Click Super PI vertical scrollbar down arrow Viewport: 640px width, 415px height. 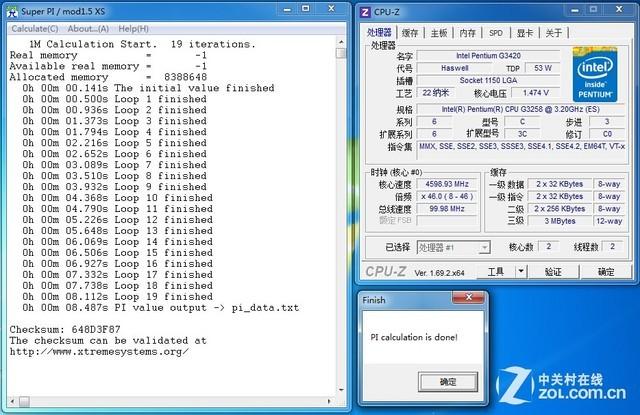[341, 390]
